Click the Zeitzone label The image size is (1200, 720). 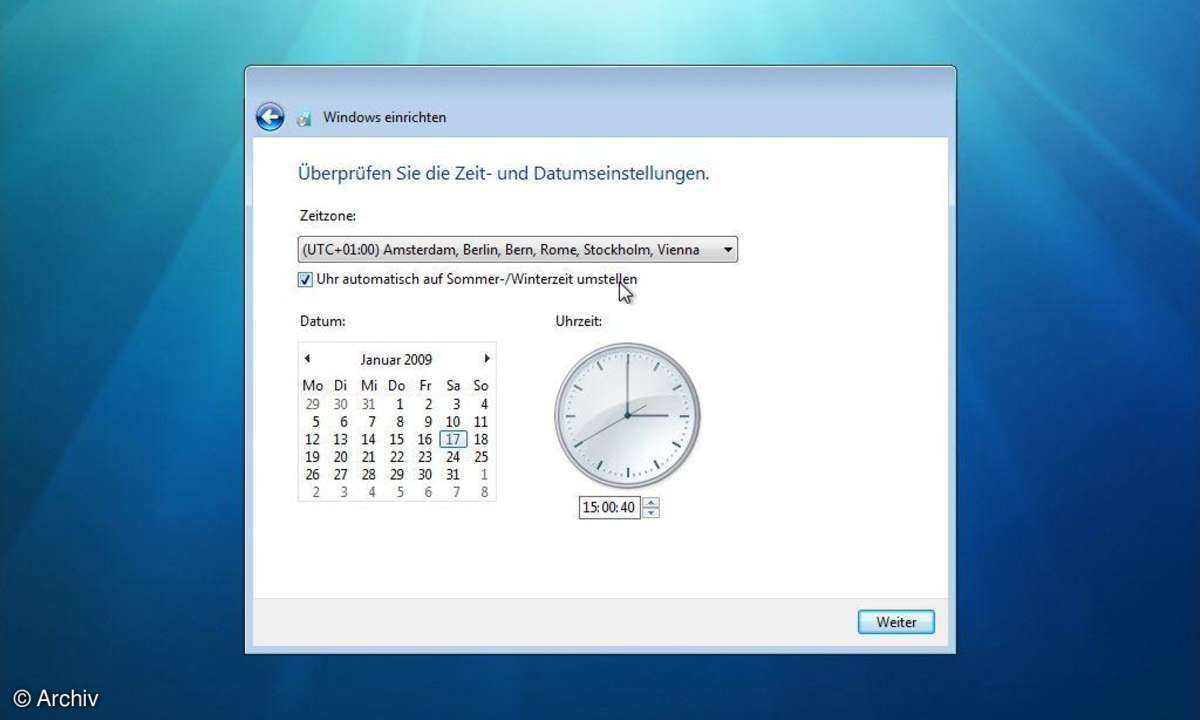pyautogui.click(x=328, y=215)
